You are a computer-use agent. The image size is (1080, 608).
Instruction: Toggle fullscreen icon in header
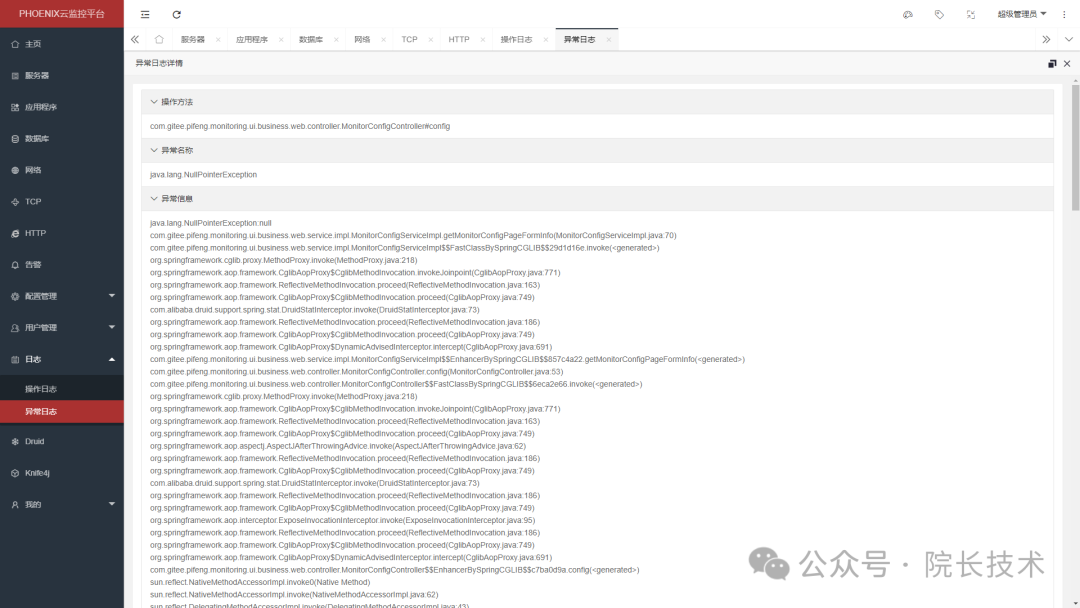pyautogui.click(x=970, y=14)
